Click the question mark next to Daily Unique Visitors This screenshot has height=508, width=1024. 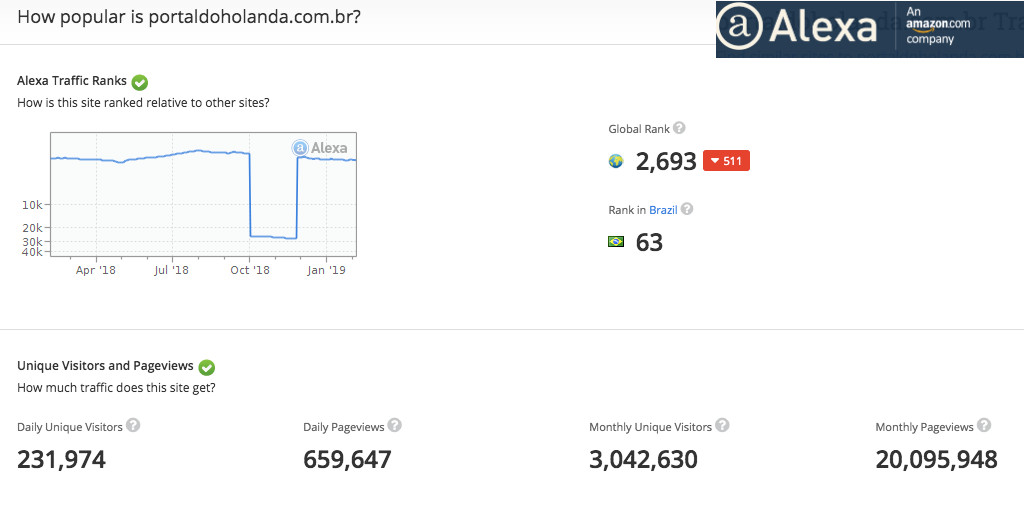[133, 425]
